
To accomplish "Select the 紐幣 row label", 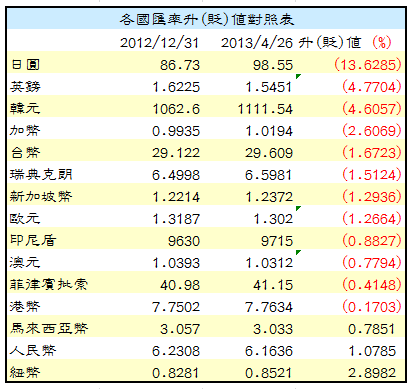I will click(x=25, y=373).
